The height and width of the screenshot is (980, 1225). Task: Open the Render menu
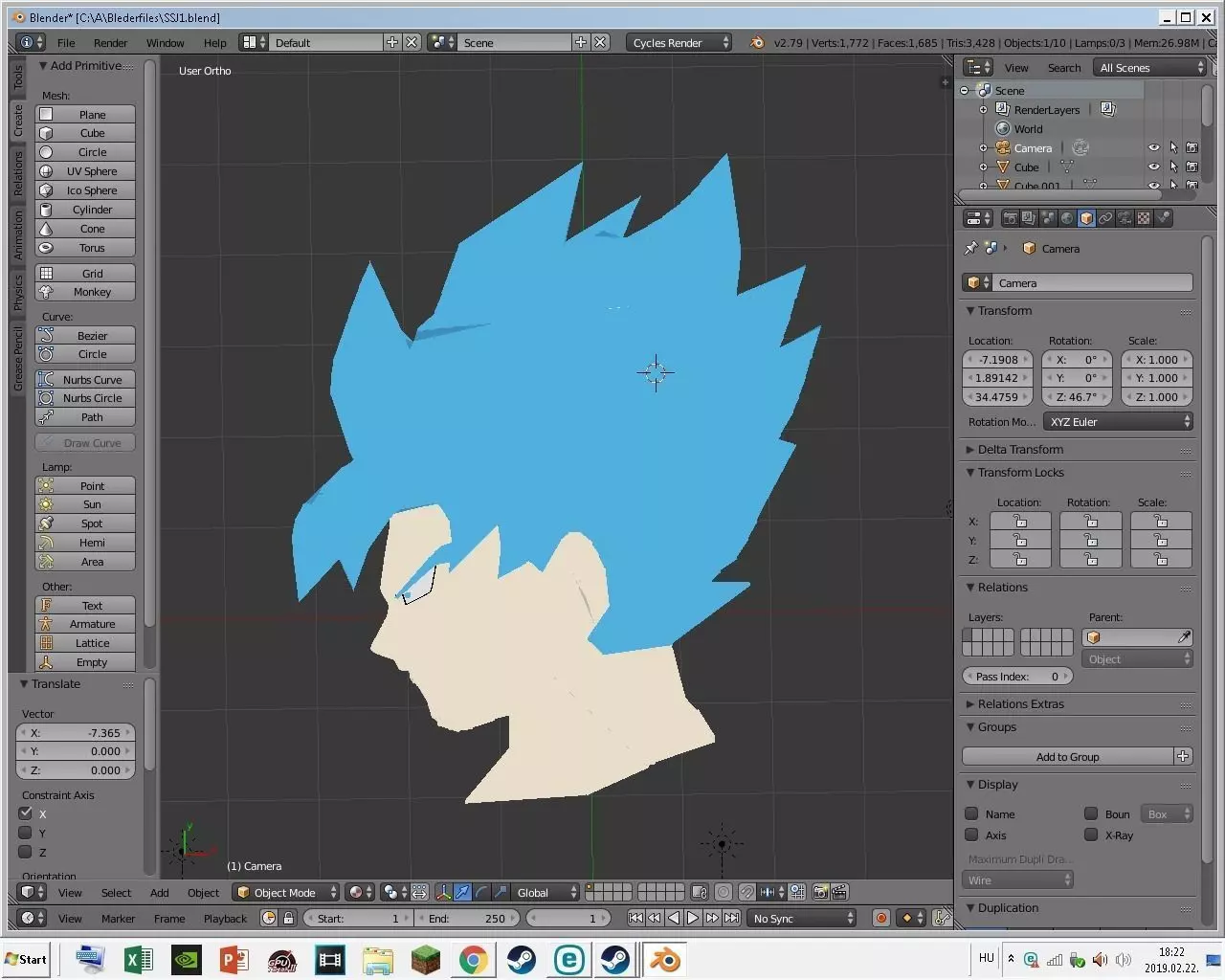110,42
